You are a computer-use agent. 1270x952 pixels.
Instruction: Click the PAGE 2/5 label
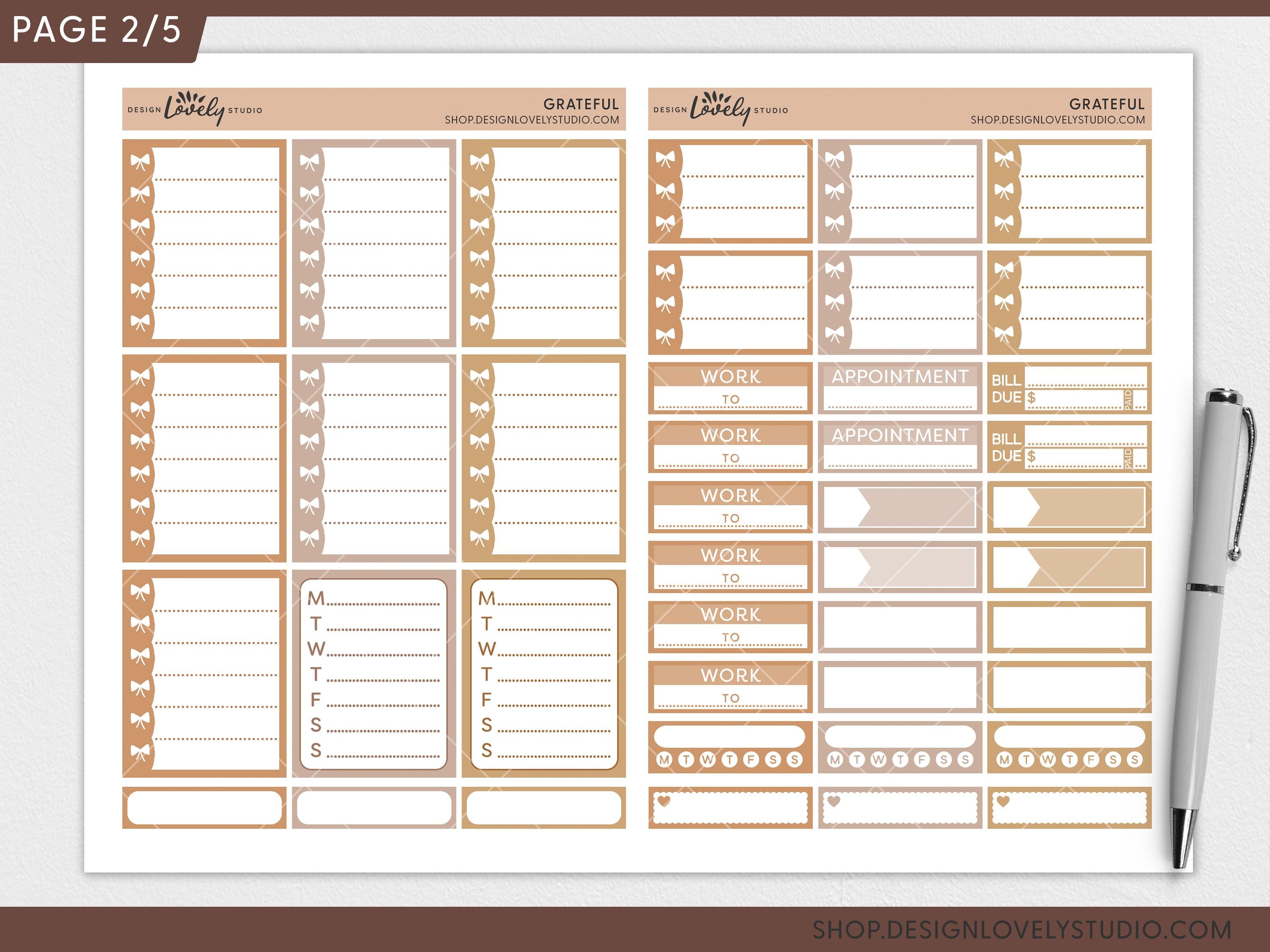(97, 30)
